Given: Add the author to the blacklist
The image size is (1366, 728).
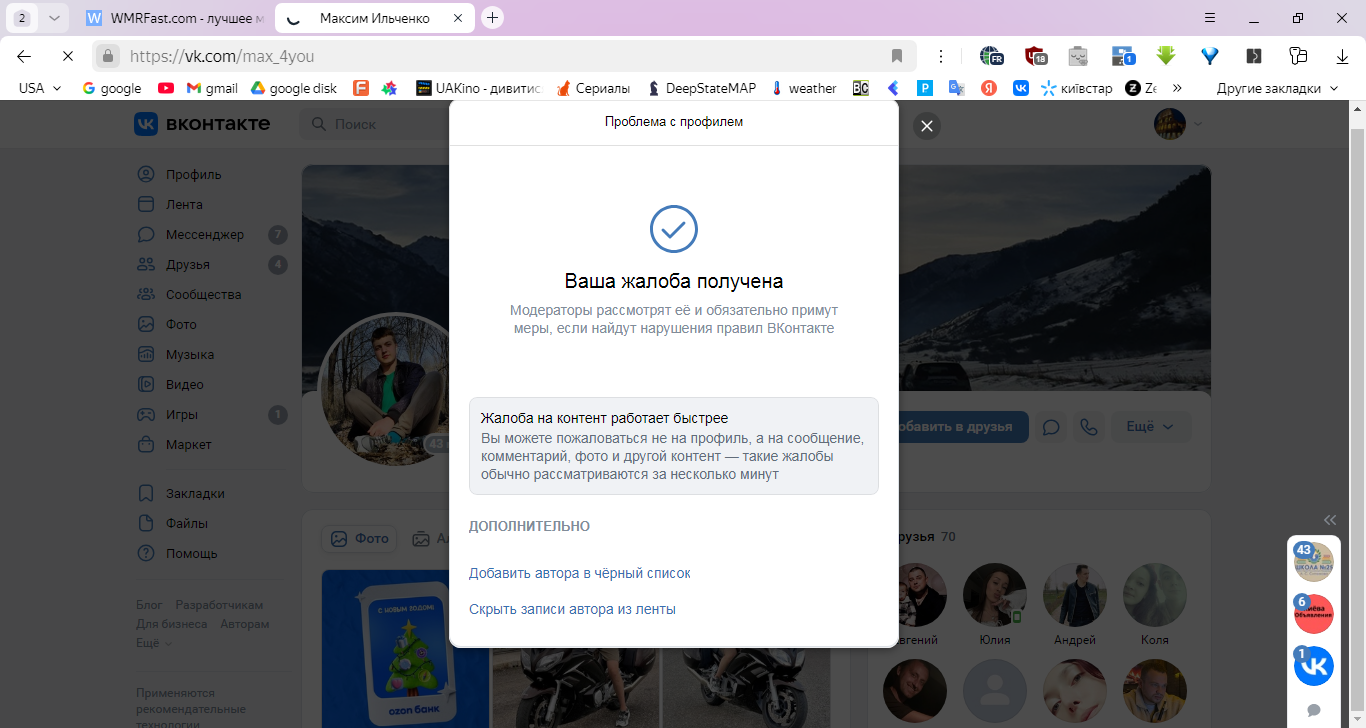Looking at the screenshot, I should tap(580, 573).
